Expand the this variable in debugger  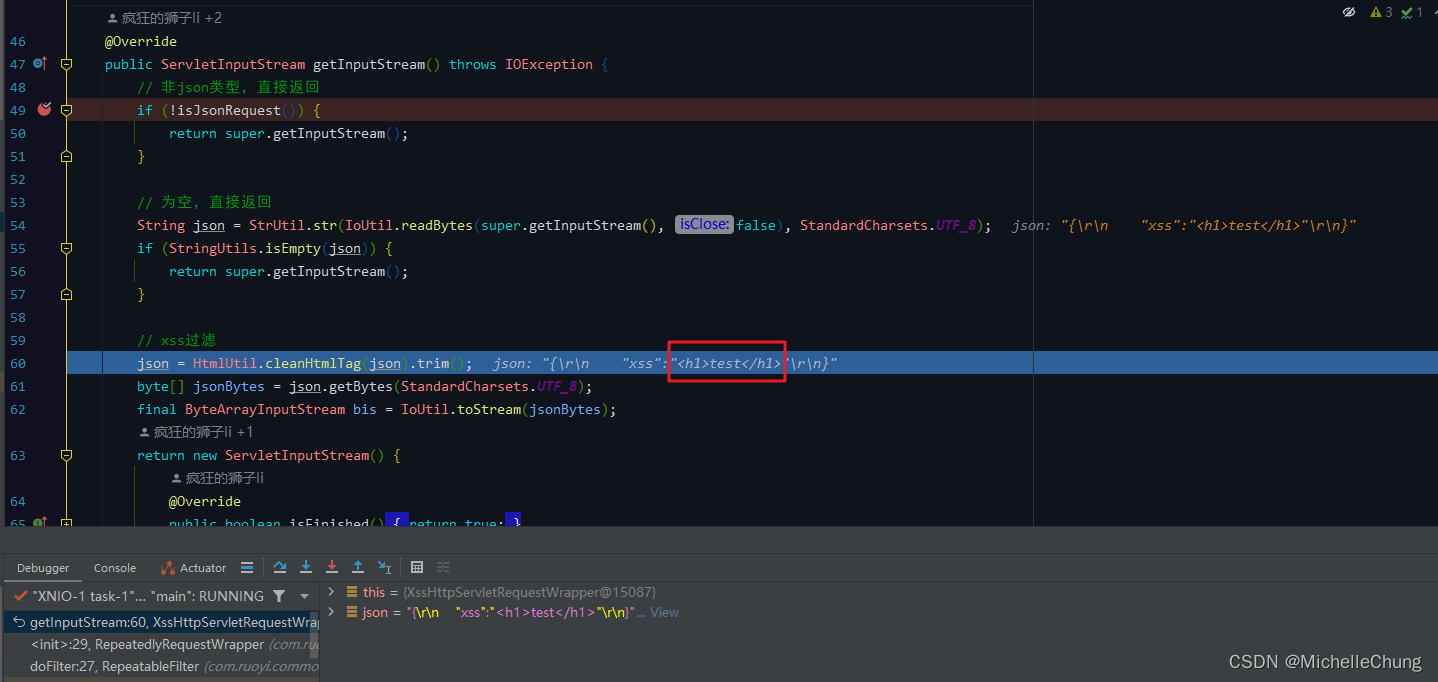pyautogui.click(x=331, y=592)
